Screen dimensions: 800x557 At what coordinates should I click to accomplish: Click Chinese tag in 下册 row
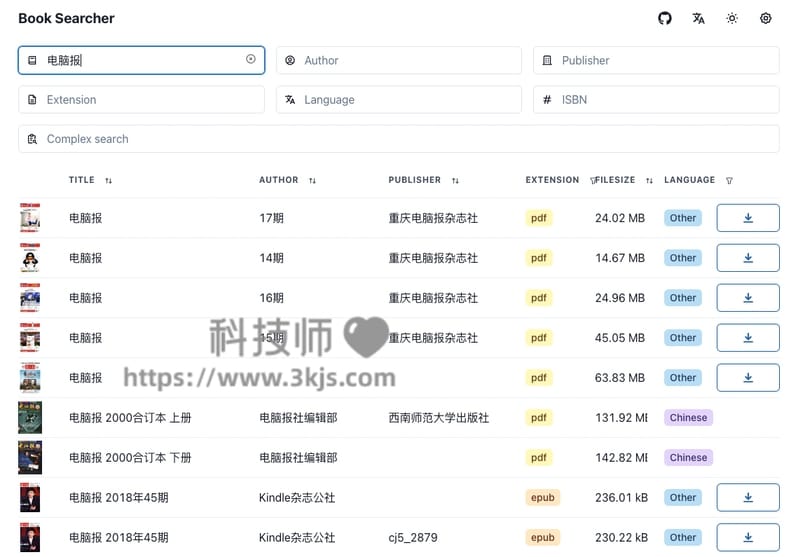coord(688,458)
